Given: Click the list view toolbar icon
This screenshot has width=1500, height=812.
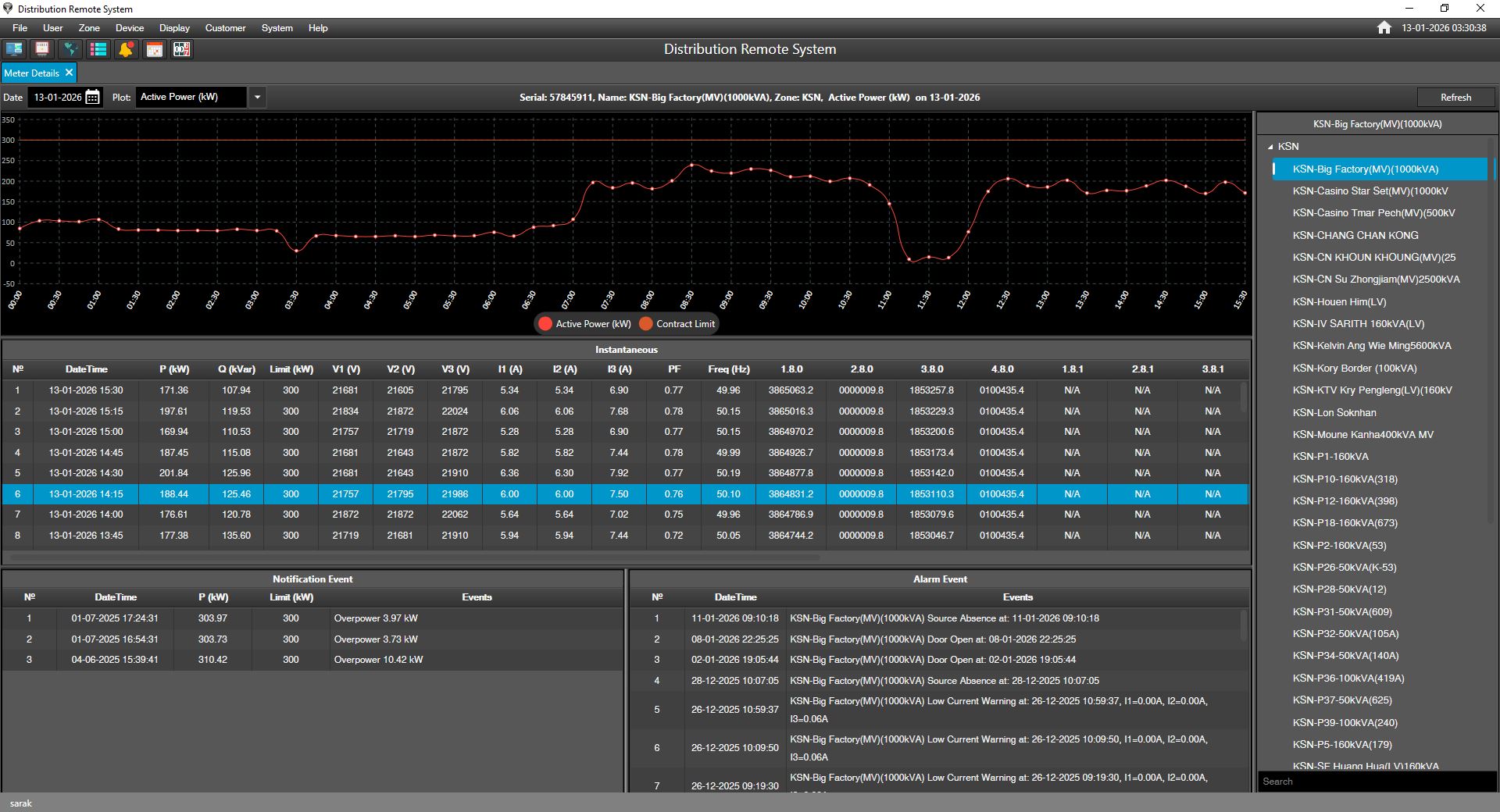Looking at the screenshot, I should coord(98,49).
